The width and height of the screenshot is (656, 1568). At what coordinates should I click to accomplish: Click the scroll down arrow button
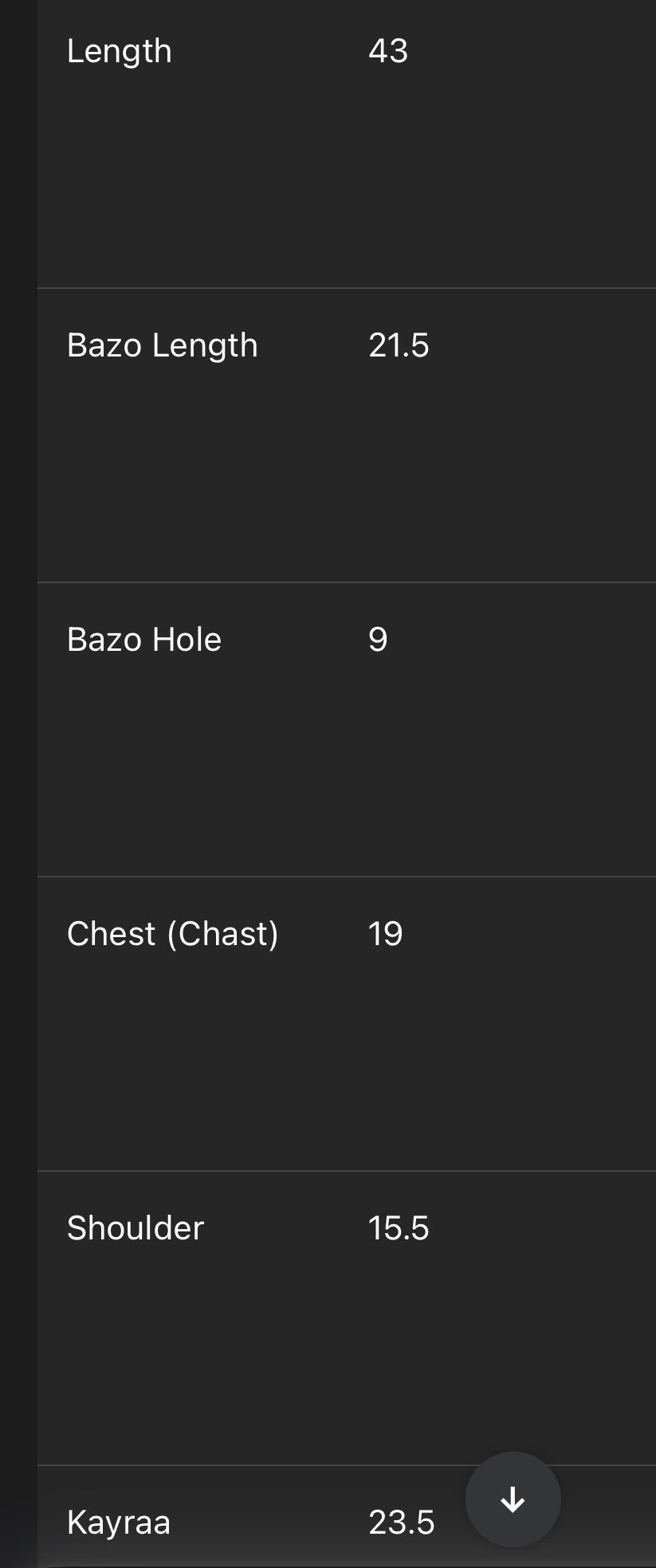point(513,1499)
